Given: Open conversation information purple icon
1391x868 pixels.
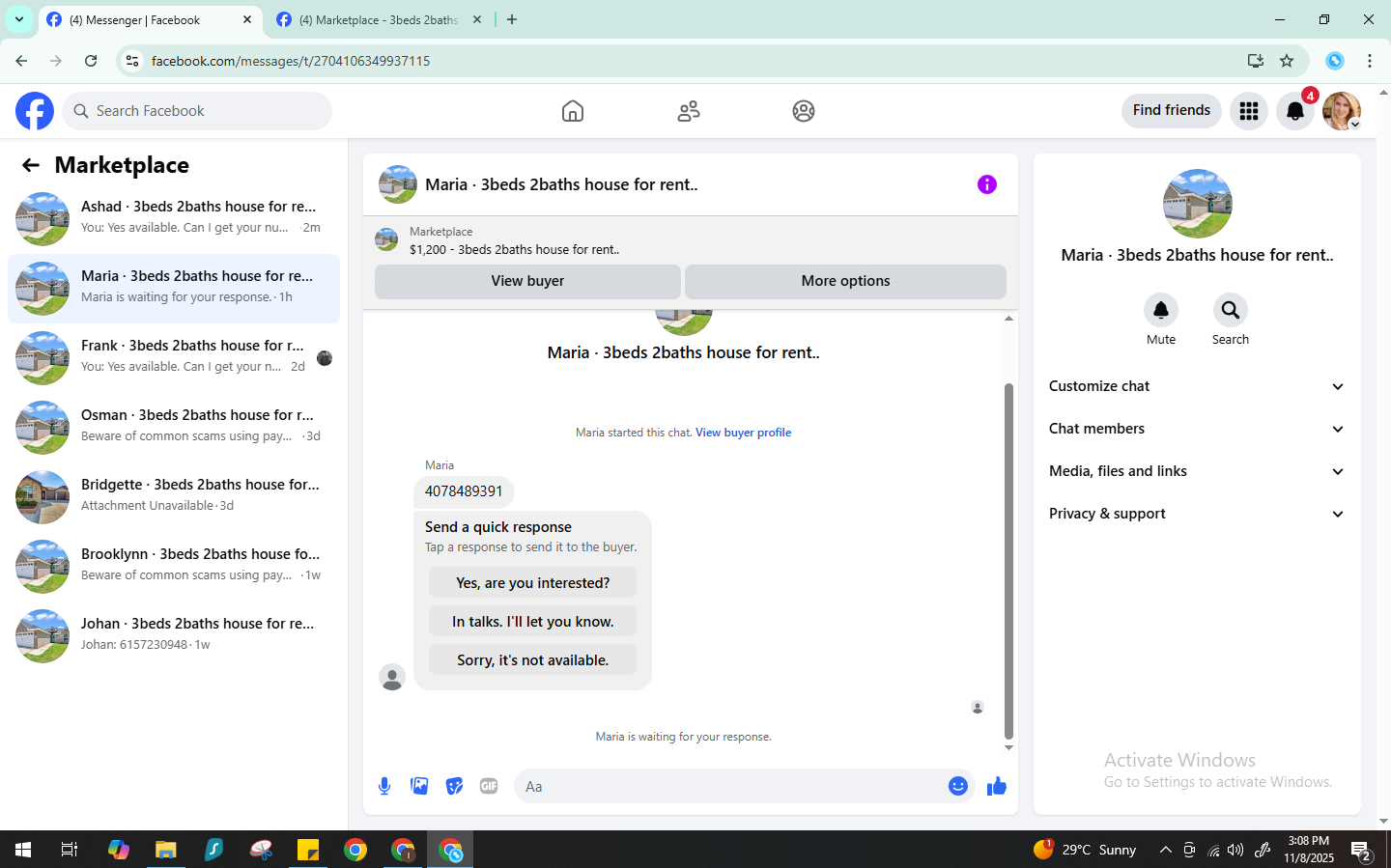Looking at the screenshot, I should 986,184.
